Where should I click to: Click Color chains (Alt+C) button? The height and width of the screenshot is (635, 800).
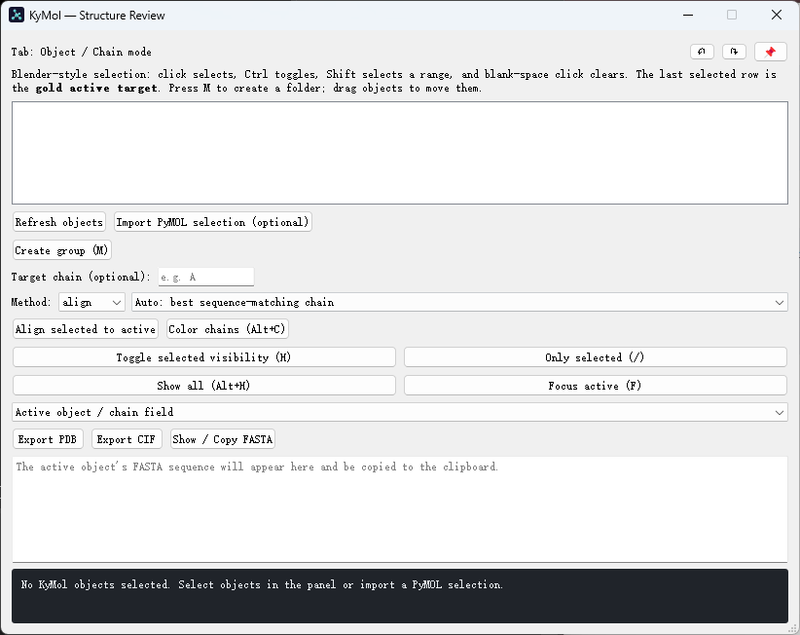(x=227, y=329)
